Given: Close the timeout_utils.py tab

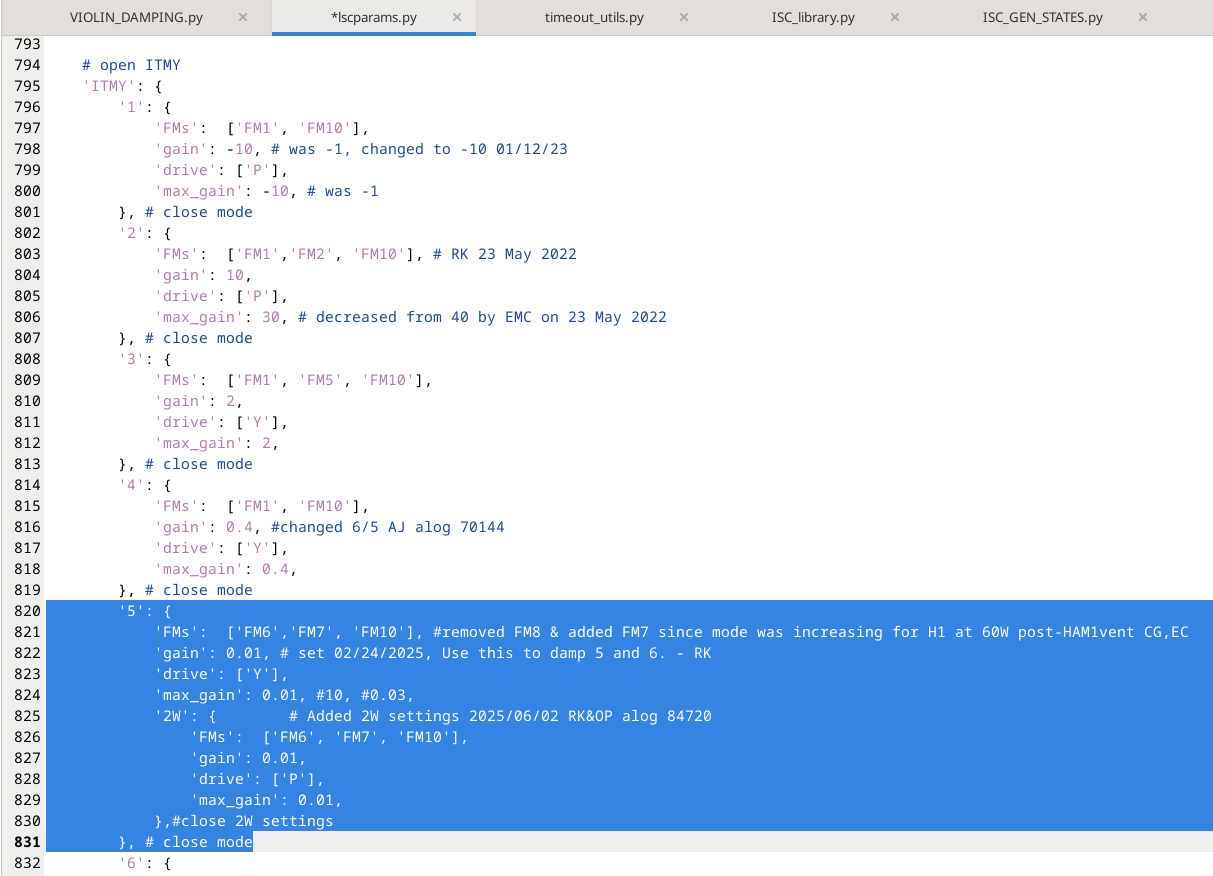Looking at the screenshot, I should tap(684, 18).
